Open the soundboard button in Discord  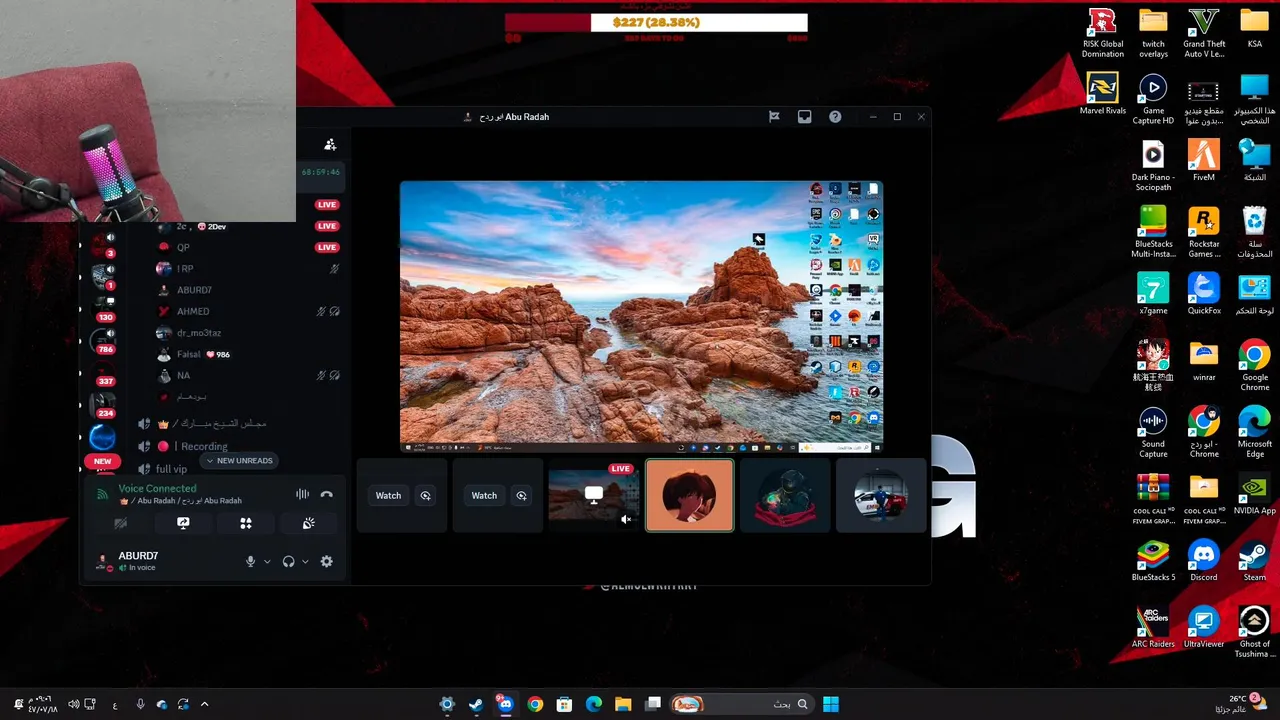tap(309, 523)
